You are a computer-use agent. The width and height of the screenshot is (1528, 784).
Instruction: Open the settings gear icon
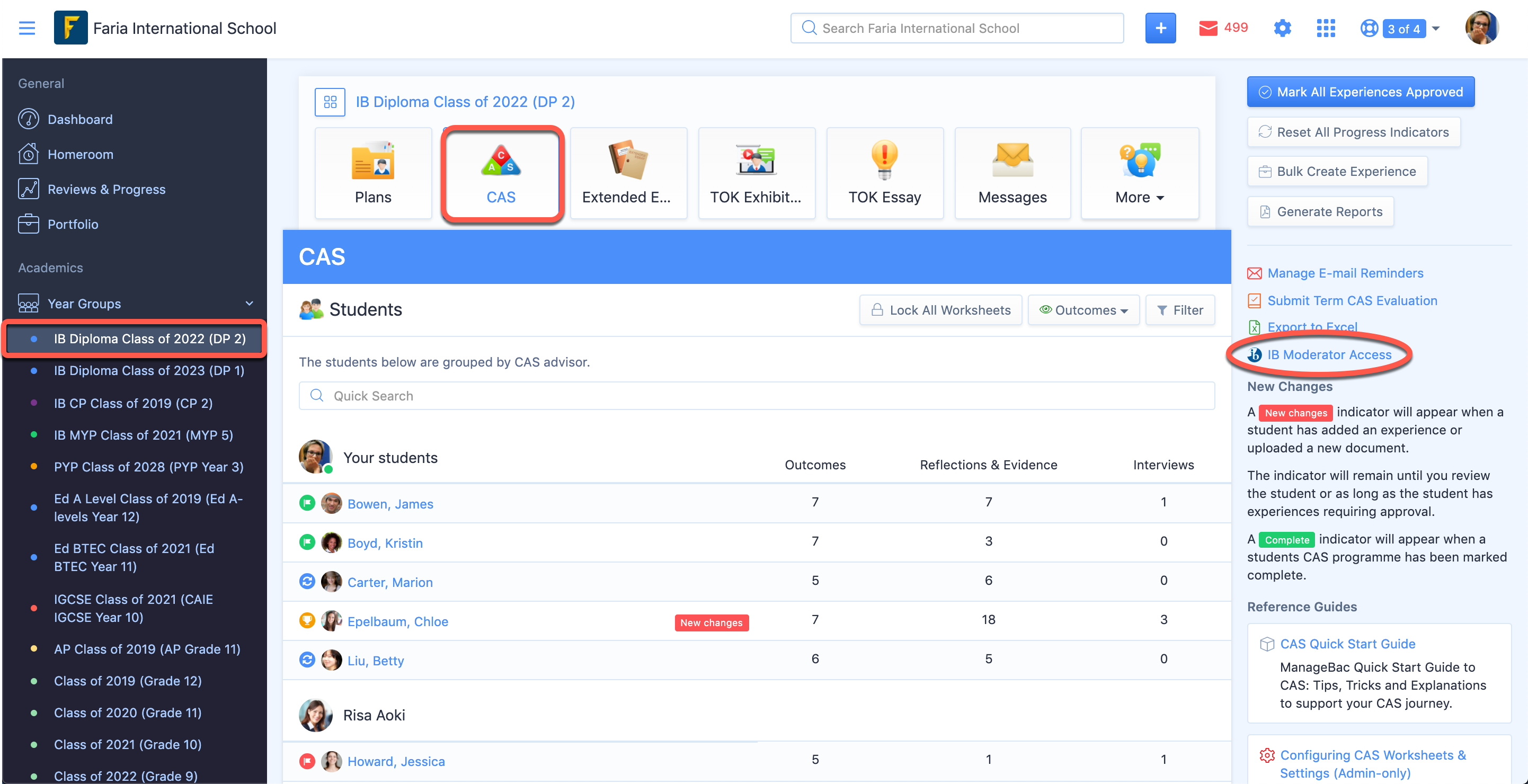[x=1282, y=28]
